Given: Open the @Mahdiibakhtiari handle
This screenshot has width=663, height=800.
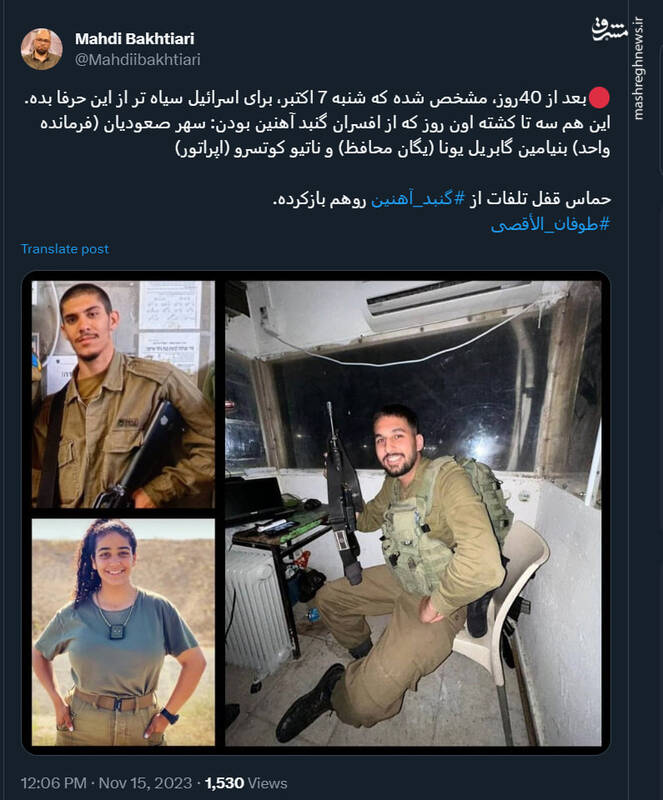Looking at the screenshot, I should [x=137, y=60].
